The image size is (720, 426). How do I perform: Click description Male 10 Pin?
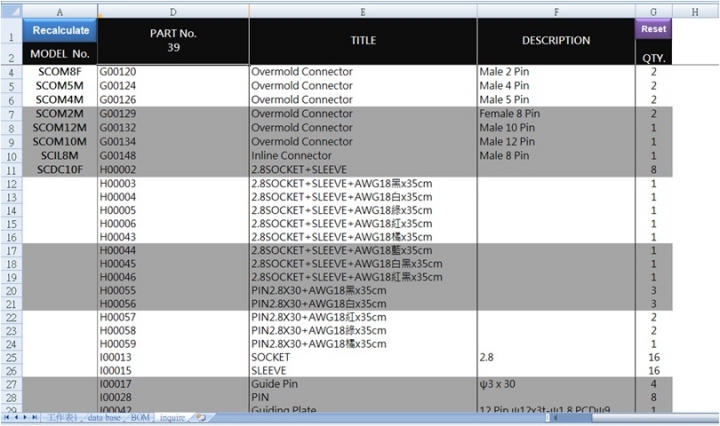[556, 128]
